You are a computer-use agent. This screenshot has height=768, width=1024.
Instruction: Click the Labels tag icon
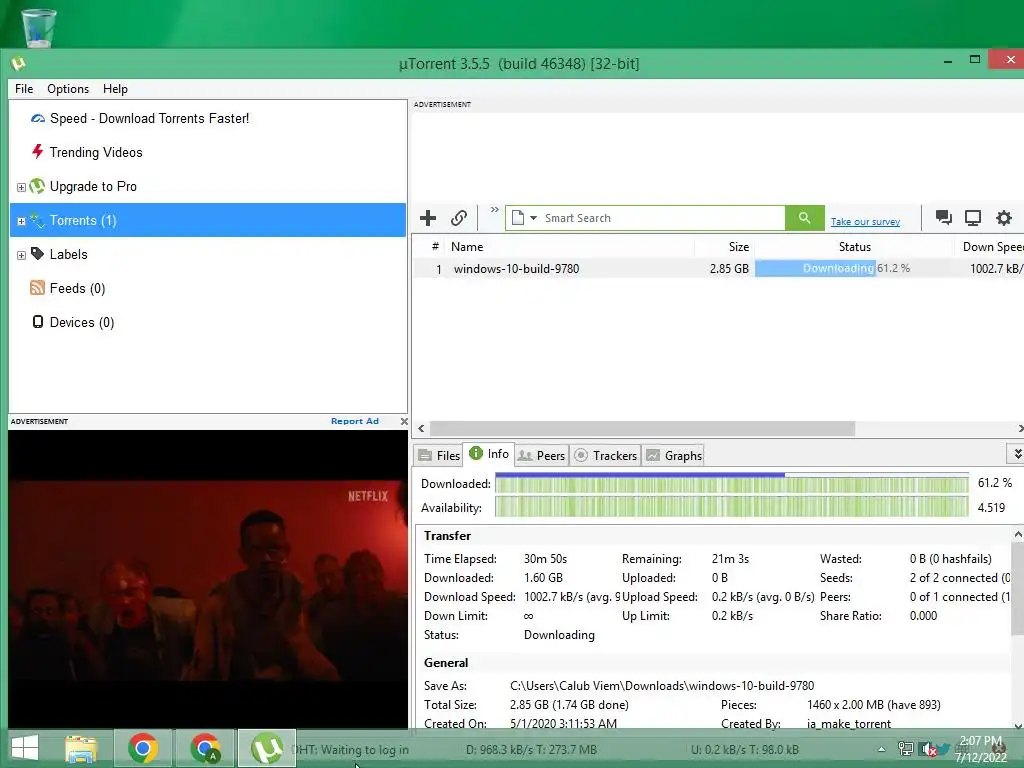tap(37, 253)
